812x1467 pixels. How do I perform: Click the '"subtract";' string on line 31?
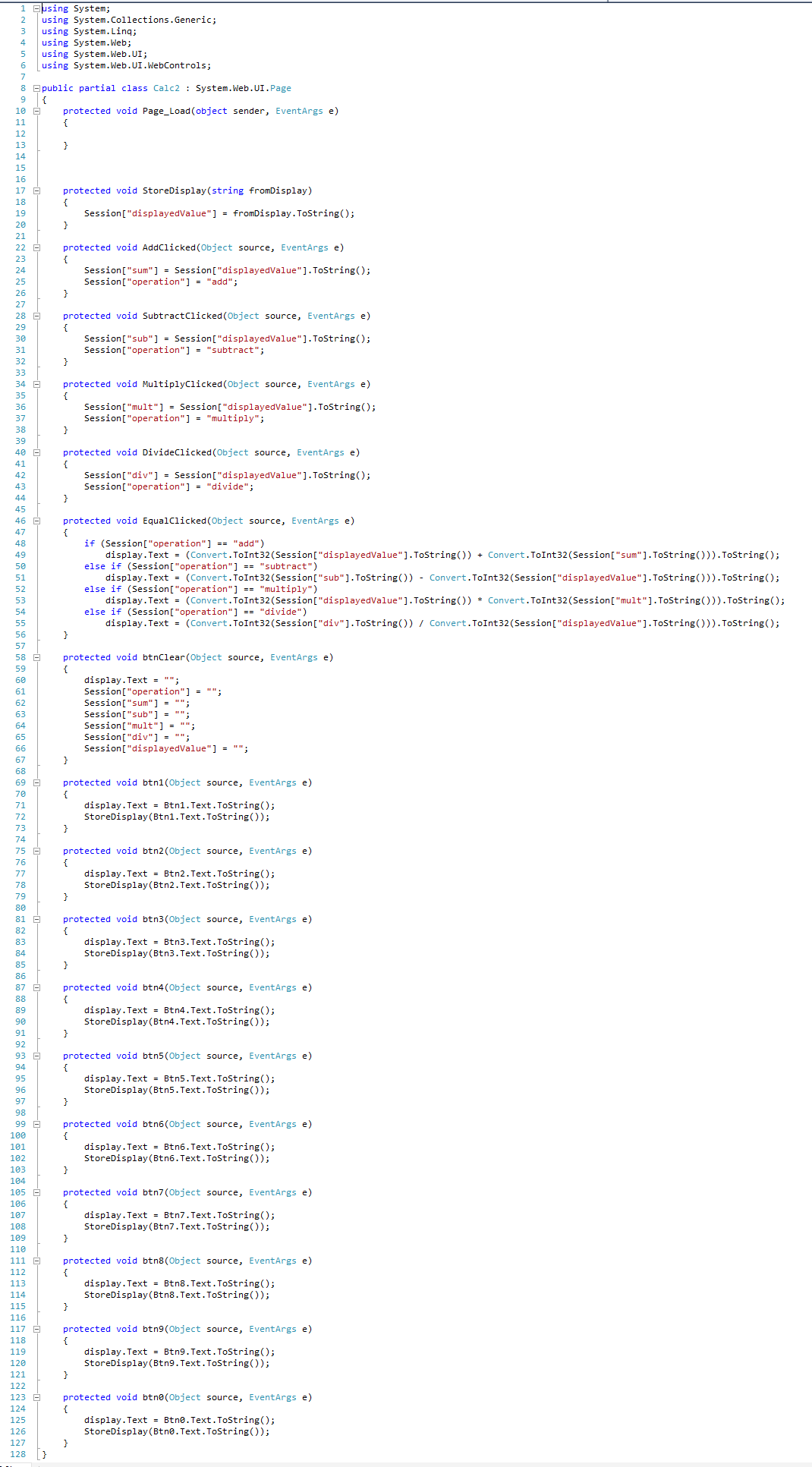[235, 350]
